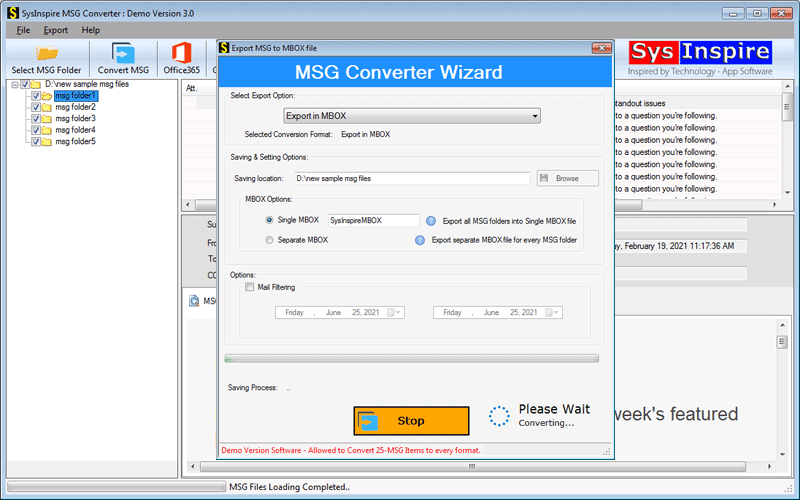The width and height of the screenshot is (800, 500).
Task: Close the Export MSG to MBOX dialog
Action: 602,48
